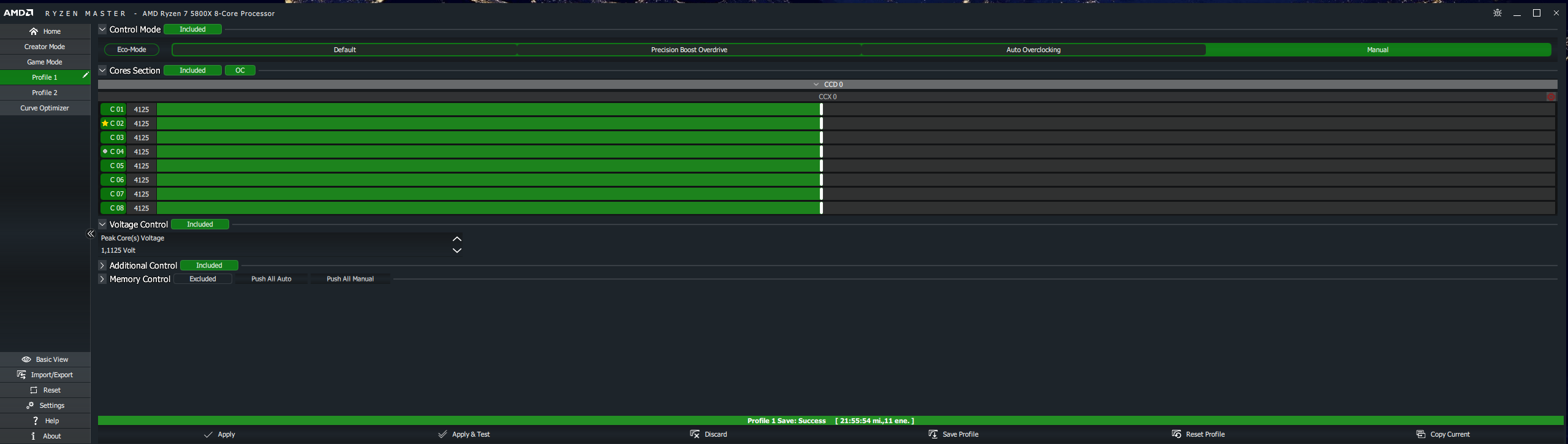This screenshot has height=444, width=1568.
Task: Click Push All Manual button
Action: (x=350, y=279)
